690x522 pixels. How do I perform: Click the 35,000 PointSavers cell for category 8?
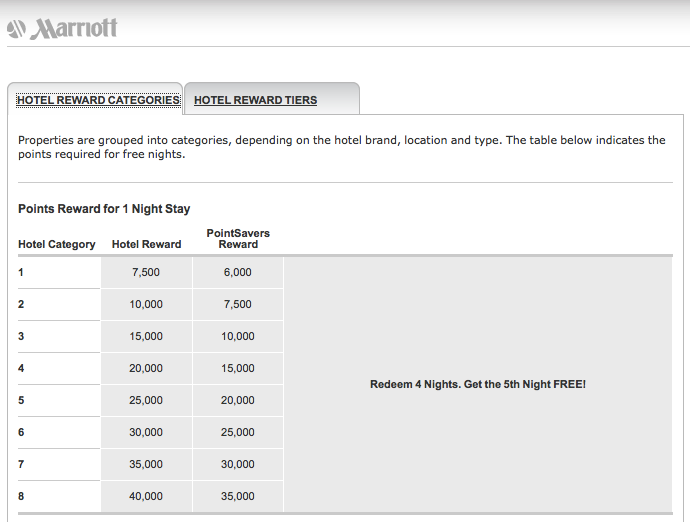[x=238, y=496]
